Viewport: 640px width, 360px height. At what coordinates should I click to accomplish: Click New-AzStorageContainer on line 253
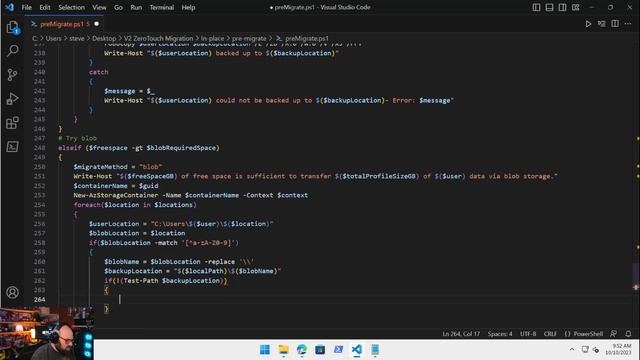tap(116, 195)
